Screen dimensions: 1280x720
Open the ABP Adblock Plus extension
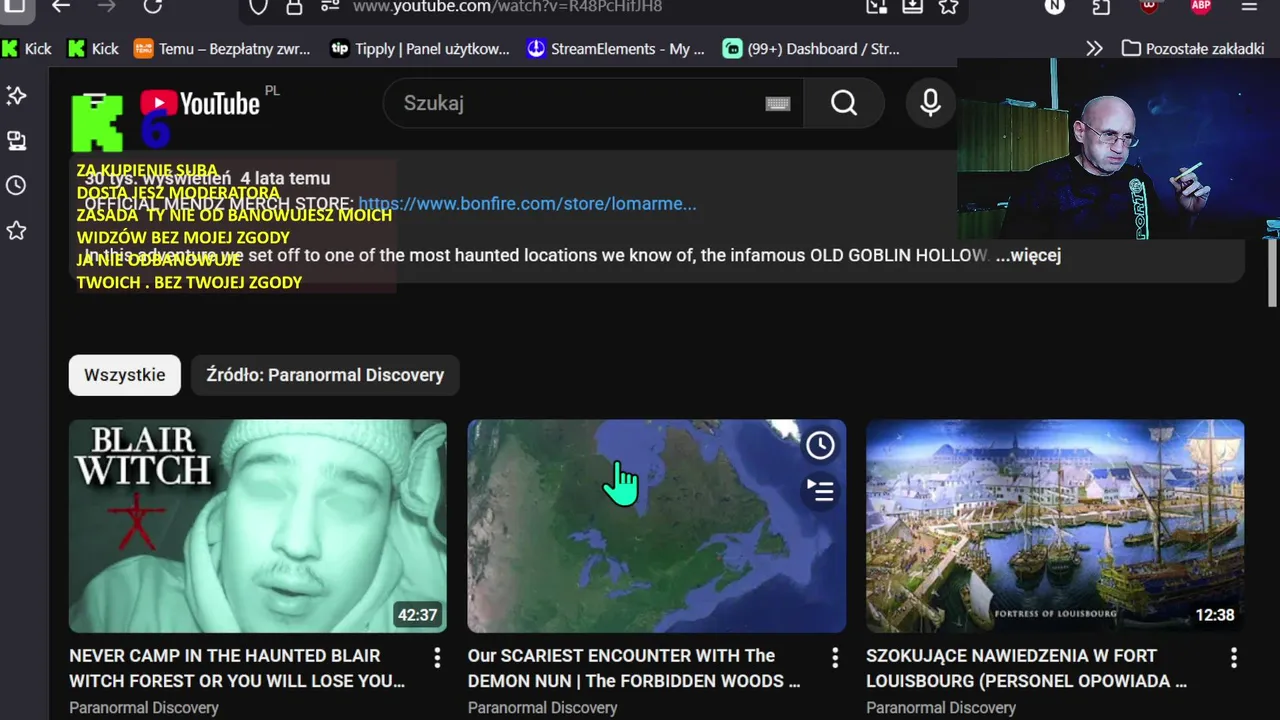[1201, 6]
